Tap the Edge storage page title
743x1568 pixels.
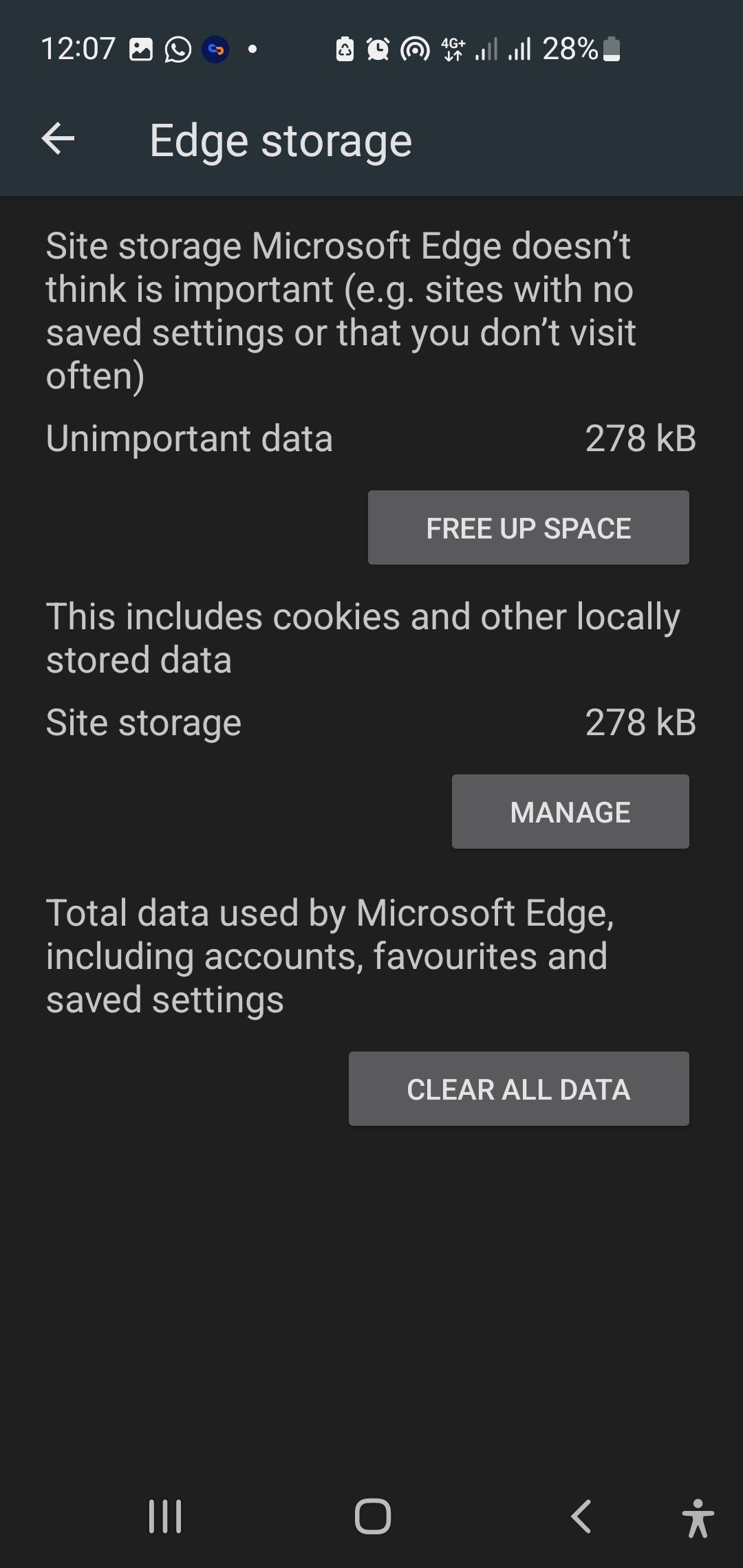point(281,141)
